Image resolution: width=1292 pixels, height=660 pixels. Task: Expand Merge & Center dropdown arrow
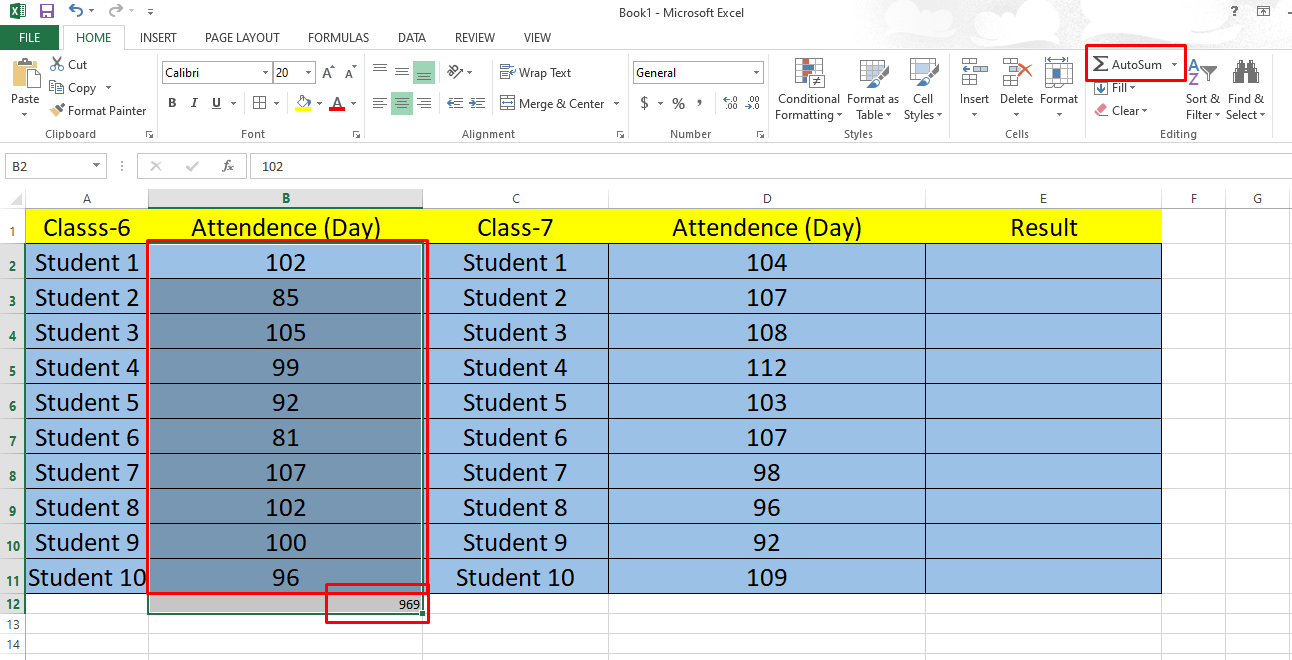616,104
